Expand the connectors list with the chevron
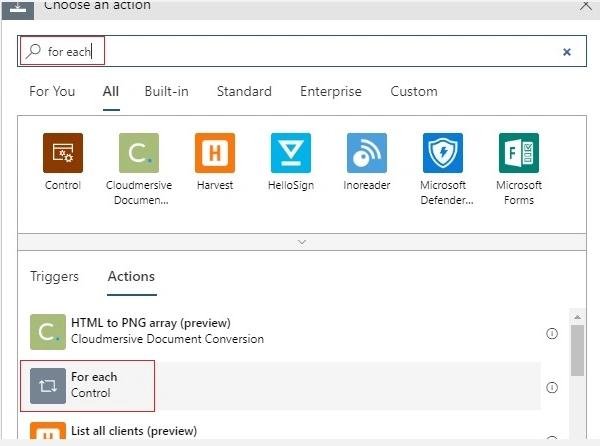This screenshot has height=446, width=600. [x=302, y=242]
